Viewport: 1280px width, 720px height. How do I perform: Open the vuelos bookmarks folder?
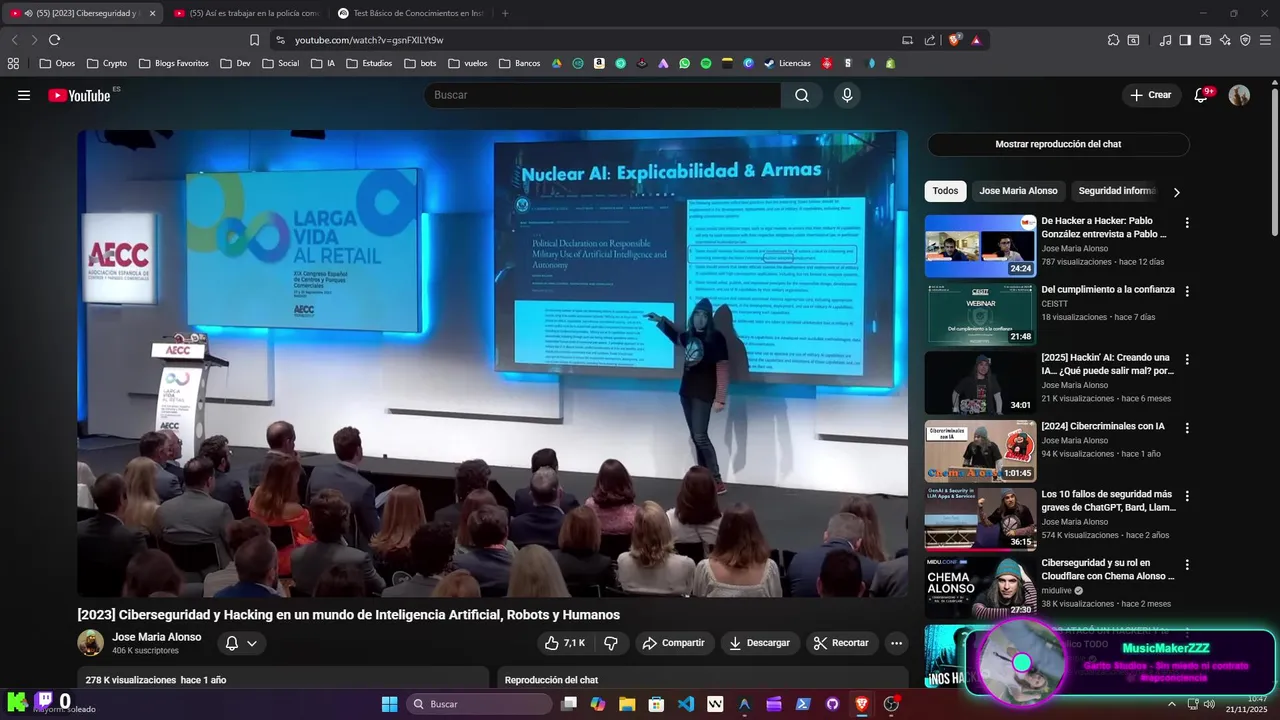coord(467,63)
